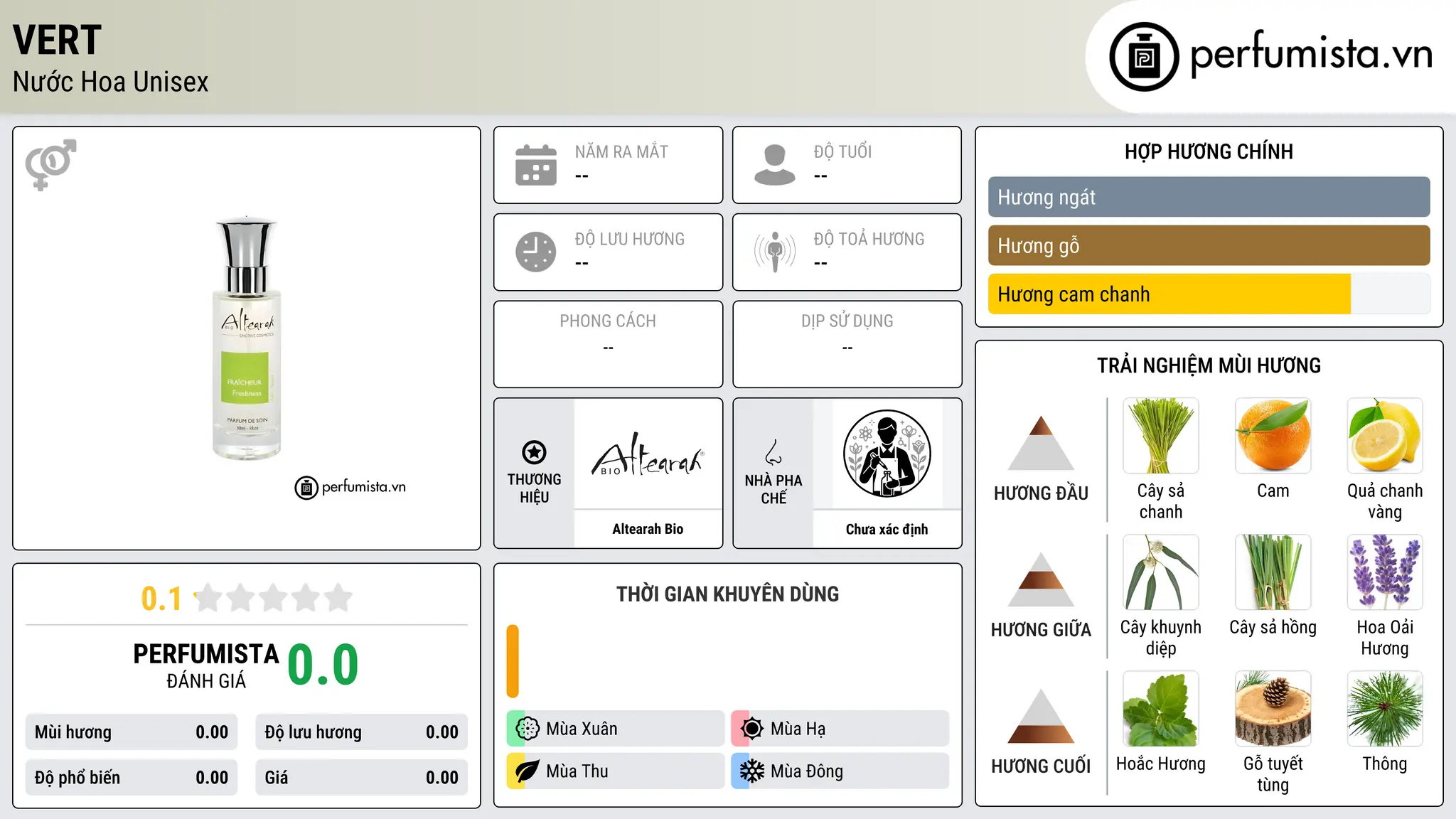
Task: Select the cedarwood note image
Action: 1273,709
